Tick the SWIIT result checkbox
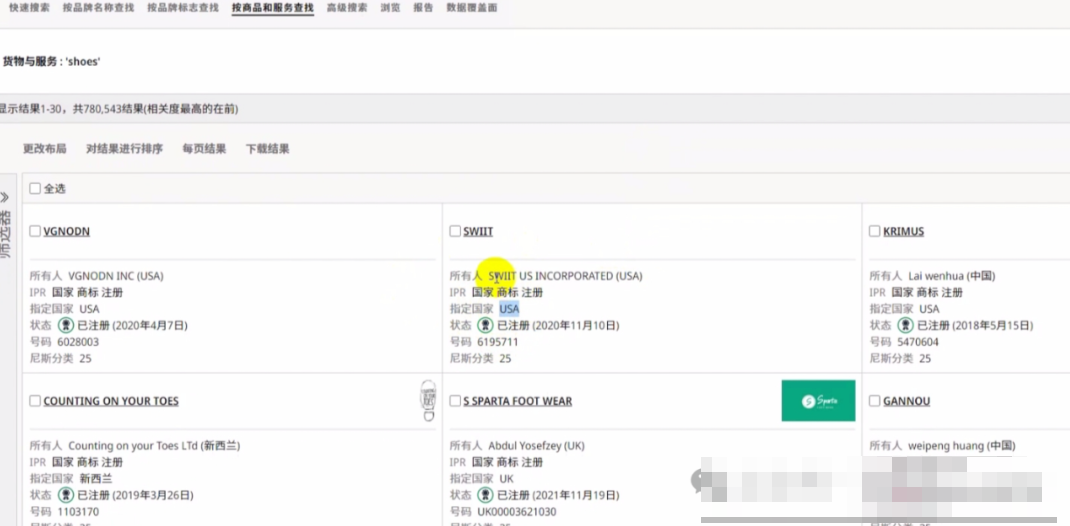Viewport: 1070px width, 526px height. tap(455, 231)
